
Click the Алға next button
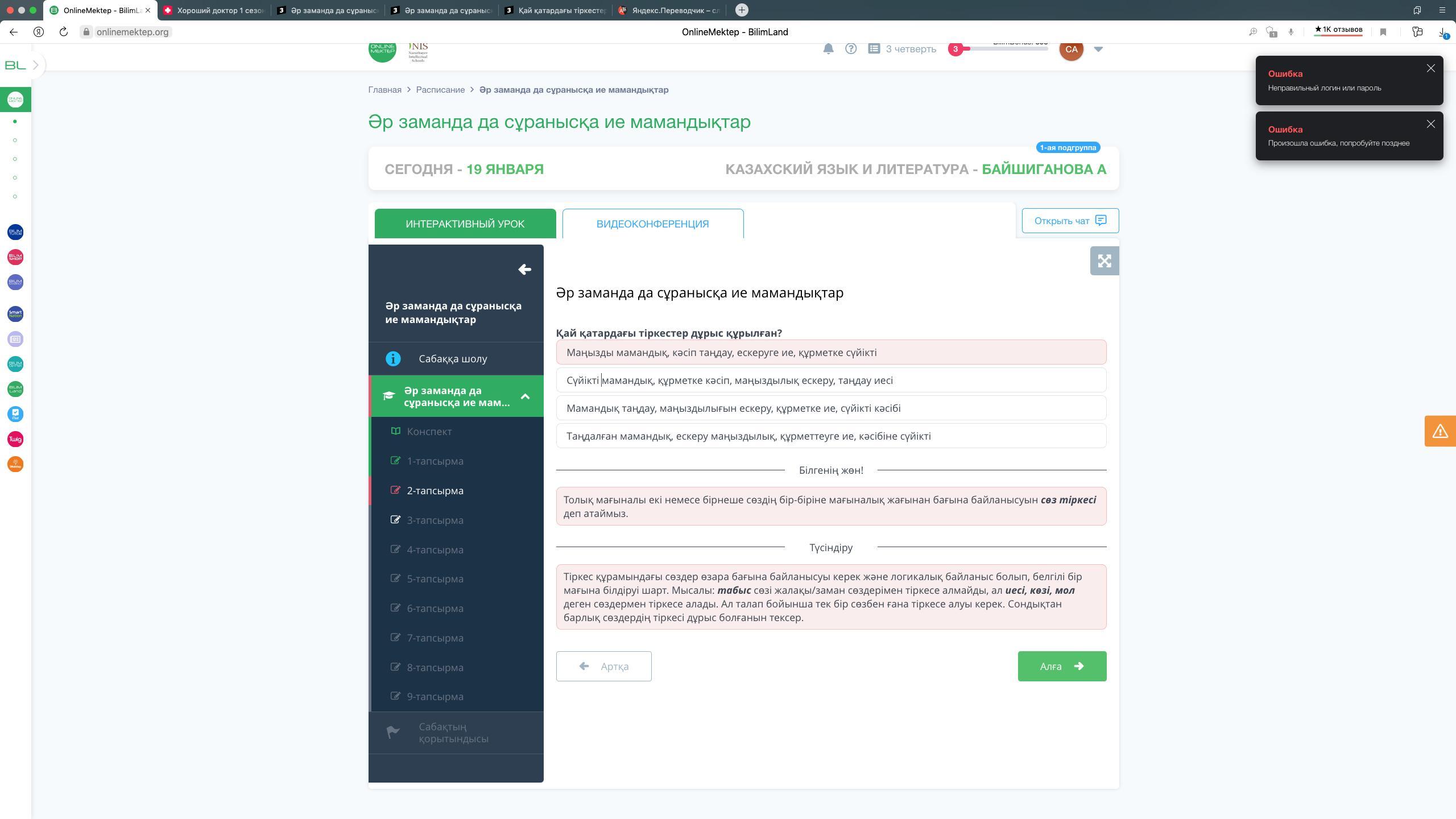[1062, 666]
